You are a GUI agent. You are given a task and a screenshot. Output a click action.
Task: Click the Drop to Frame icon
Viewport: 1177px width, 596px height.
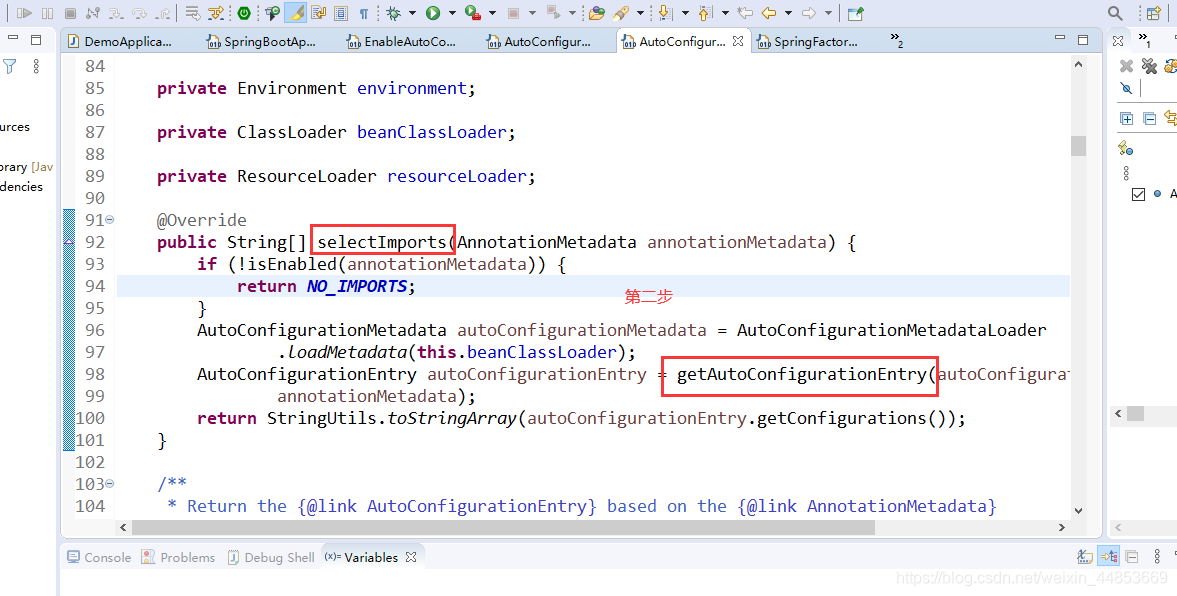pos(193,13)
